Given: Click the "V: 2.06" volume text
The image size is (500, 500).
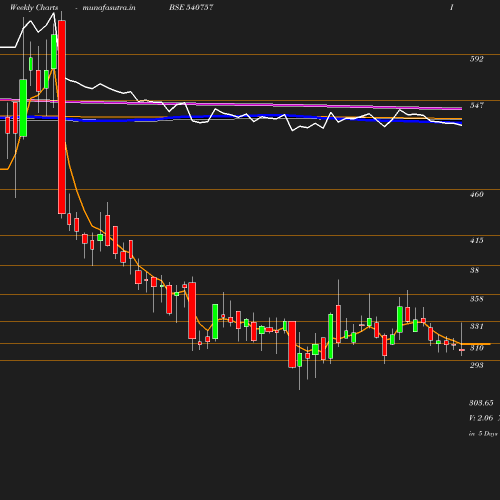Looking at the screenshot, I should 481,418.
